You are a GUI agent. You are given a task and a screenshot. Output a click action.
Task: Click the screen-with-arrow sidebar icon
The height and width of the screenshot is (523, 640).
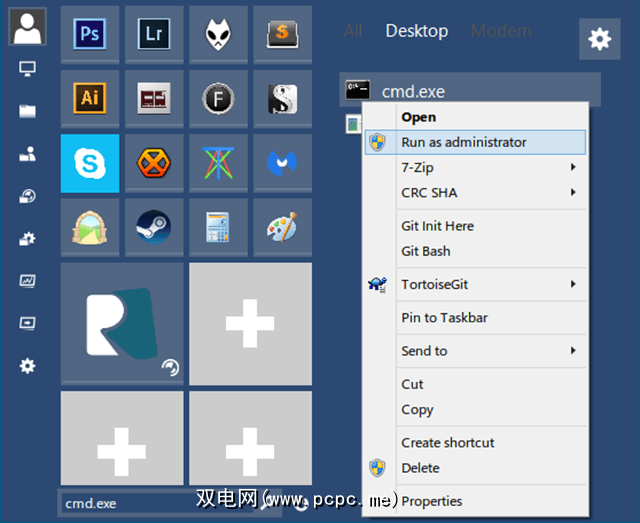point(27,323)
